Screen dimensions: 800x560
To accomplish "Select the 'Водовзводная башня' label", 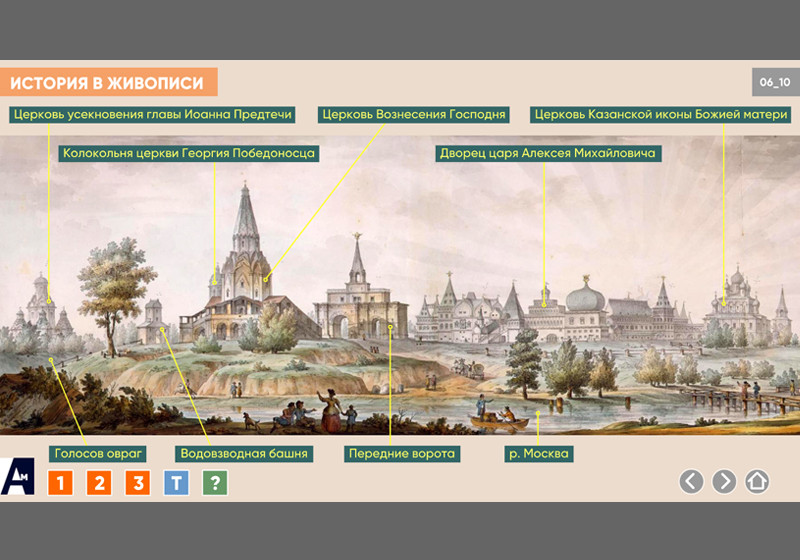I will click(244, 454).
